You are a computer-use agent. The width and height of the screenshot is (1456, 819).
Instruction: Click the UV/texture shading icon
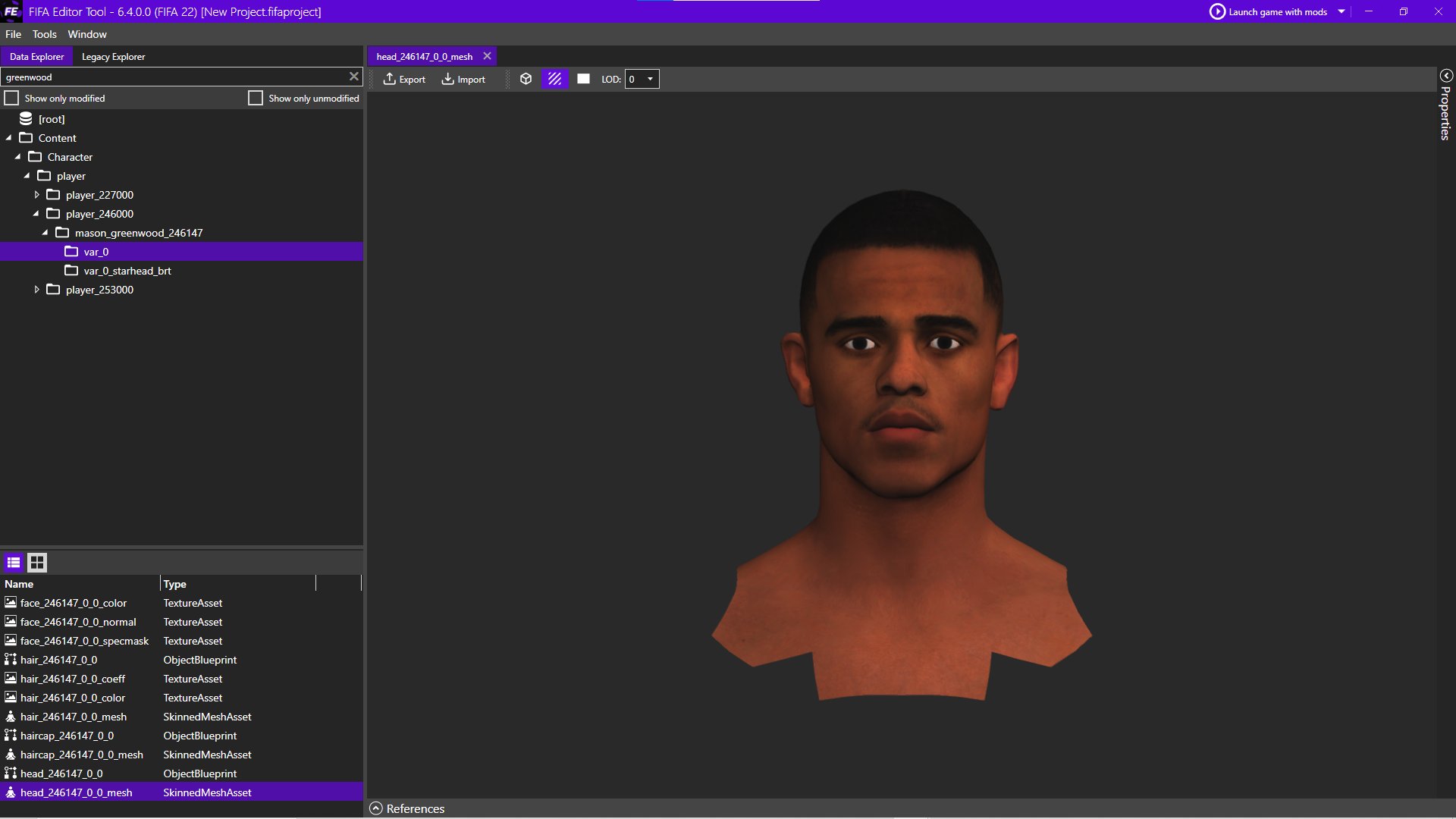[x=555, y=79]
